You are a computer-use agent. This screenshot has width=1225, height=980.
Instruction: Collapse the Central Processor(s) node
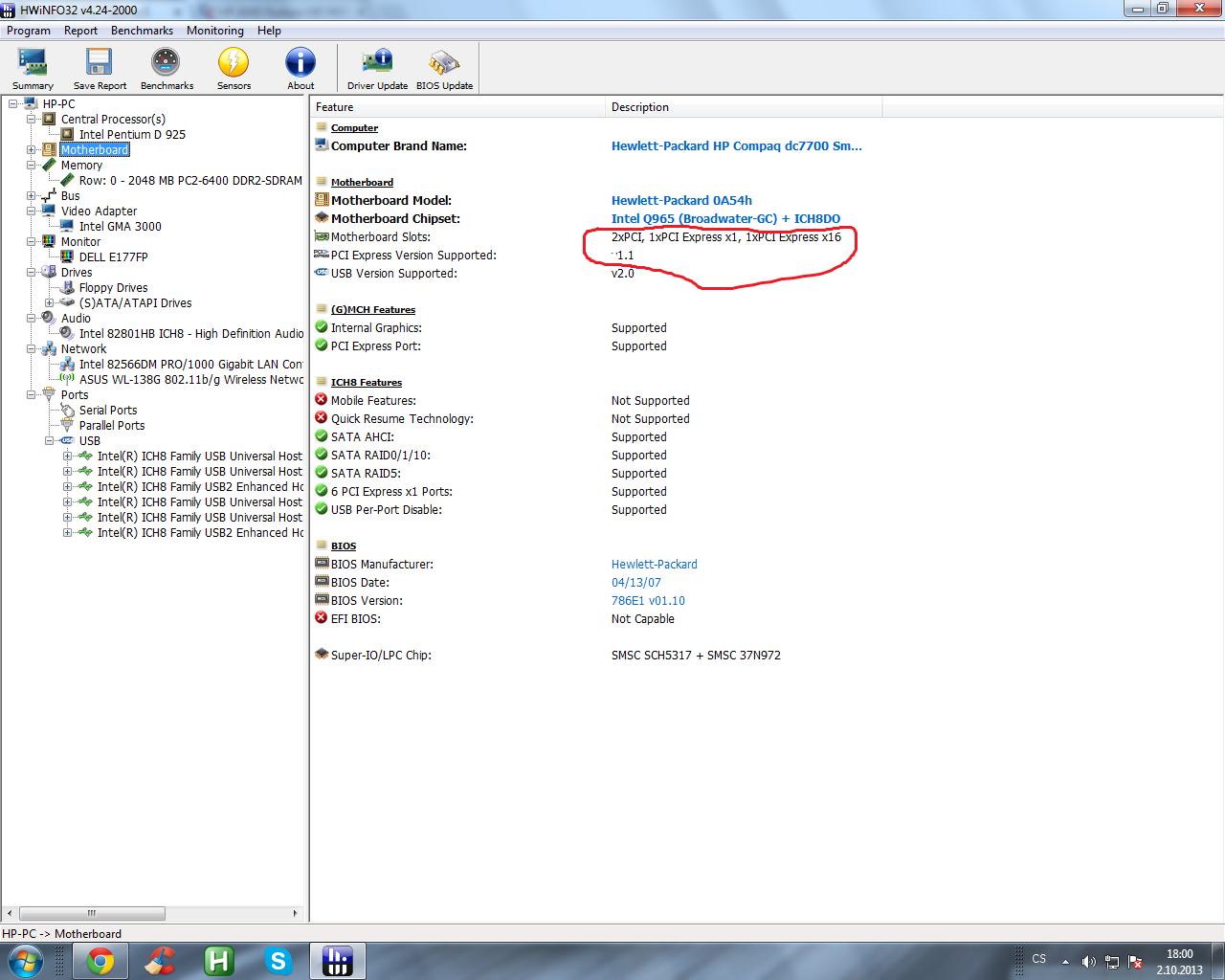pos(32,119)
